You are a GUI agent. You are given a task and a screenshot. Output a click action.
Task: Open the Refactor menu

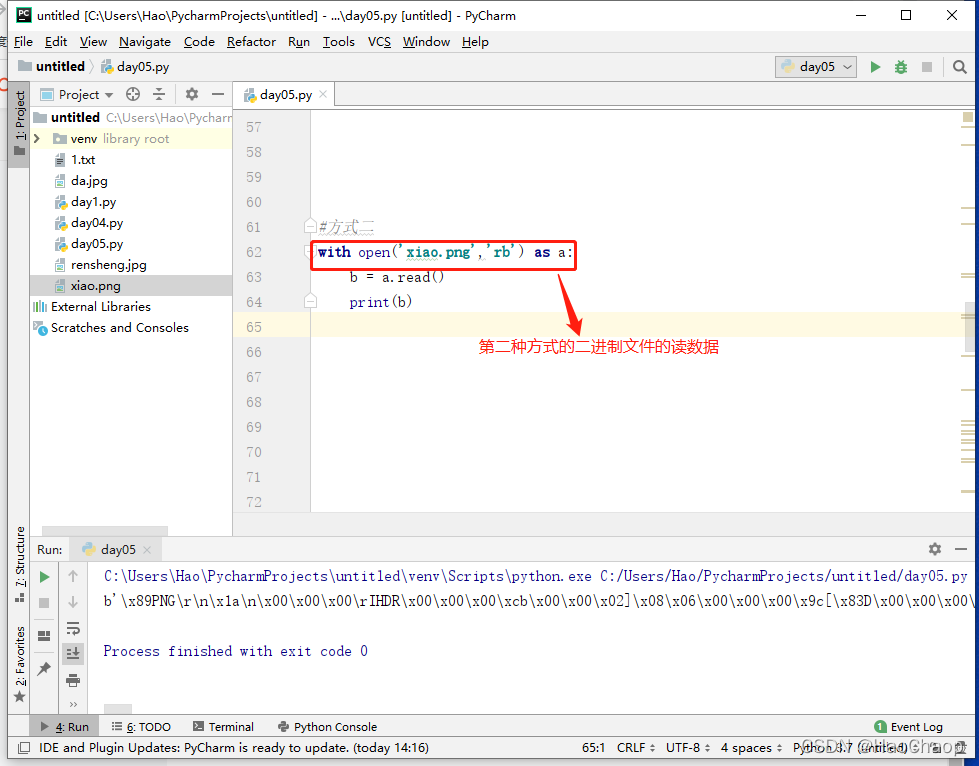point(250,42)
